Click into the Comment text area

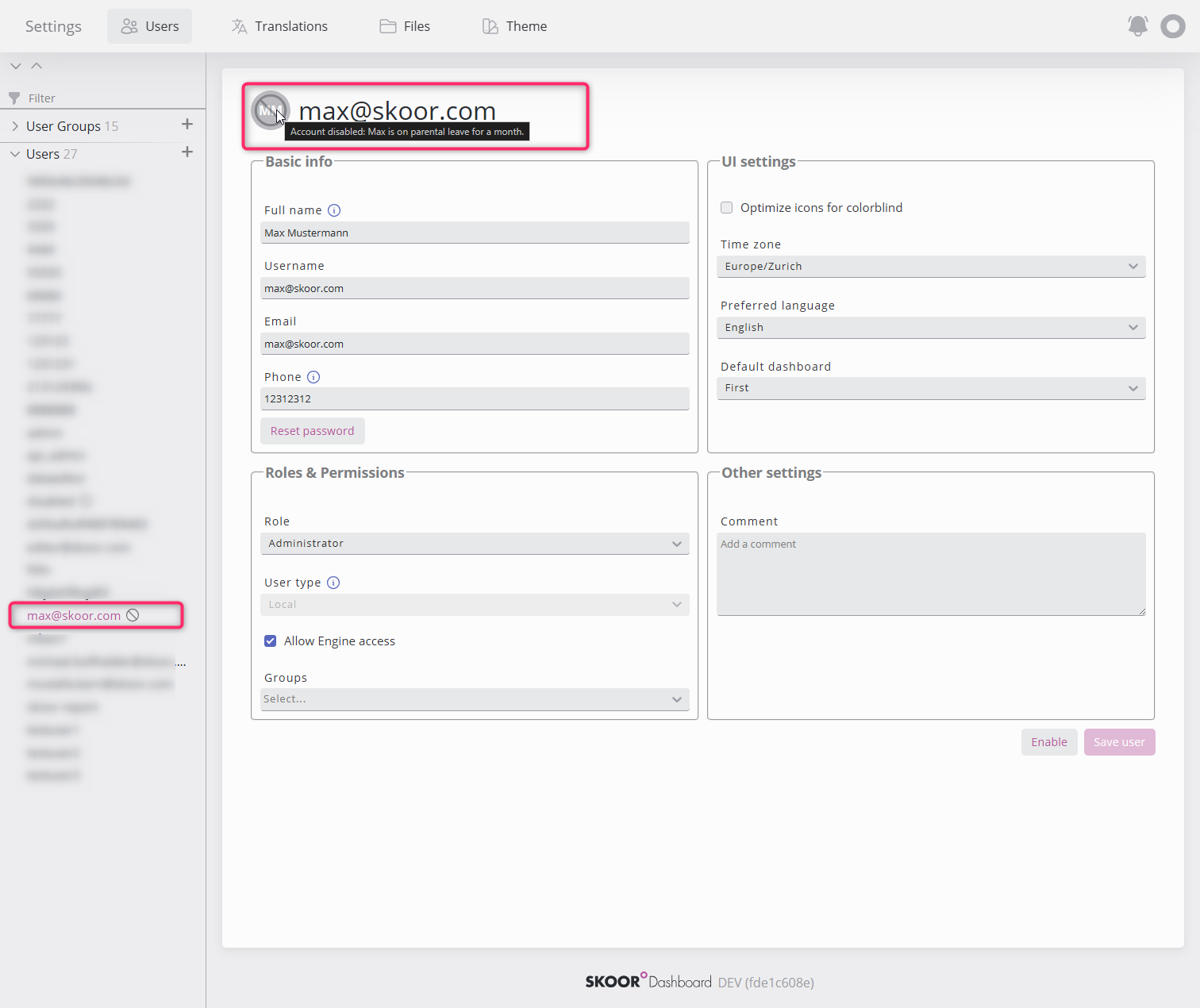(x=930, y=574)
